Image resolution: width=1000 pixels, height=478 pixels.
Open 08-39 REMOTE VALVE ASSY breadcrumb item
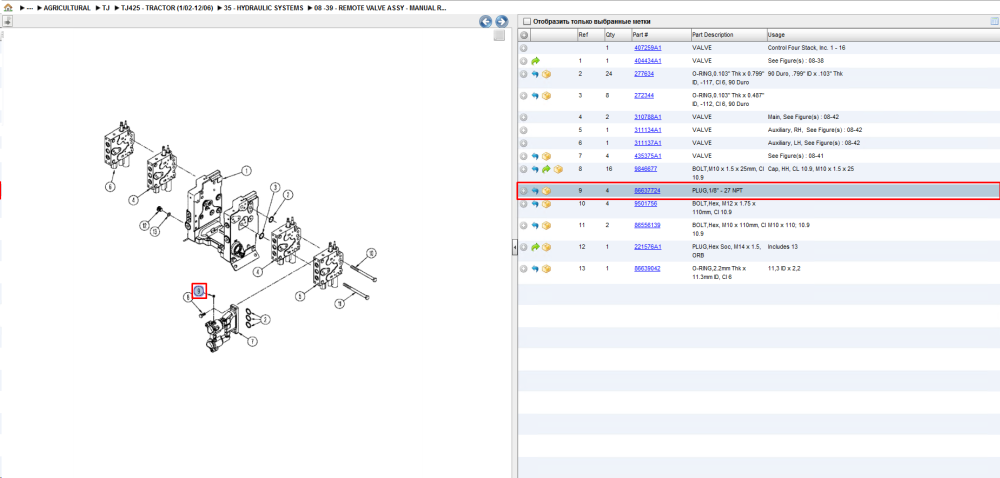pyautogui.click(x=380, y=8)
